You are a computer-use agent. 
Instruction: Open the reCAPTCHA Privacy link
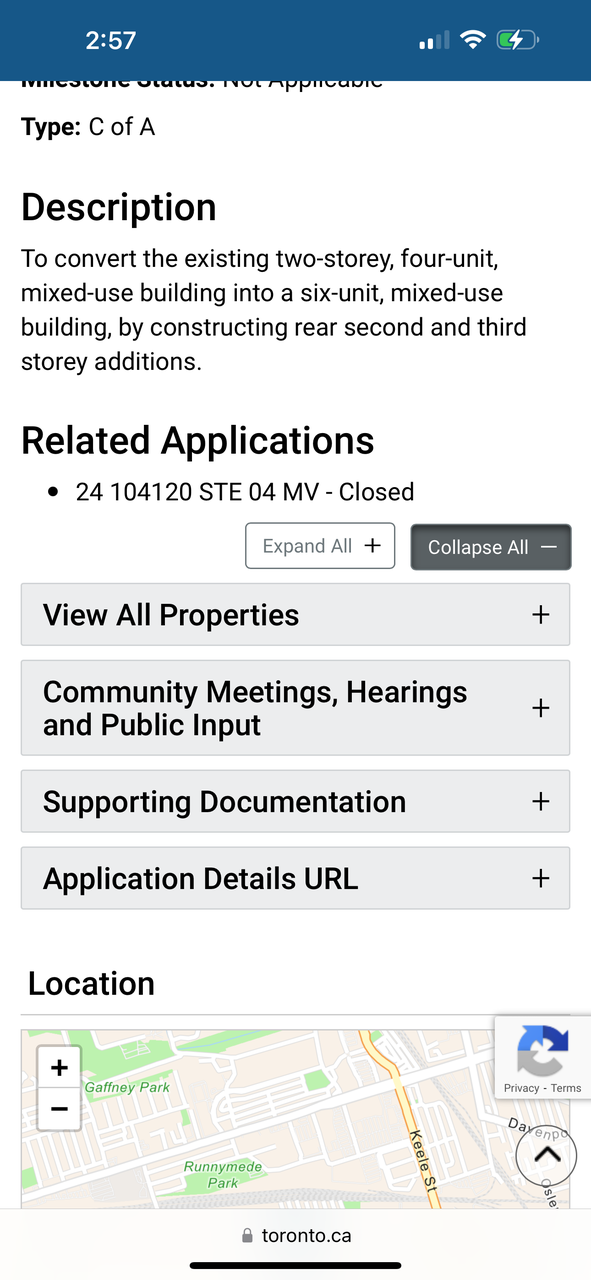pyautogui.click(x=521, y=1088)
